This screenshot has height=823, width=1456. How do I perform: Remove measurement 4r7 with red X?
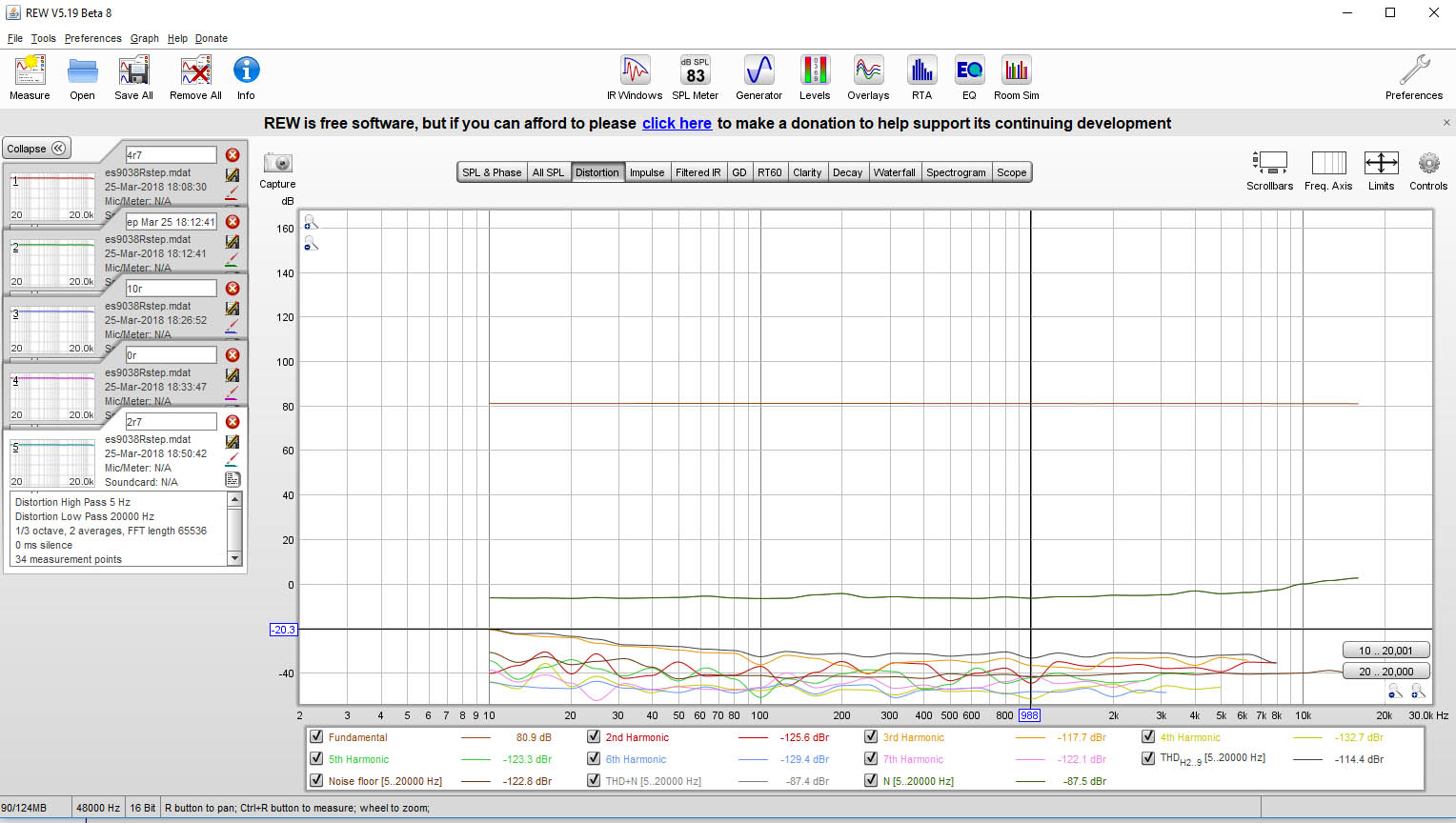pyautogui.click(x=233, y=154)
